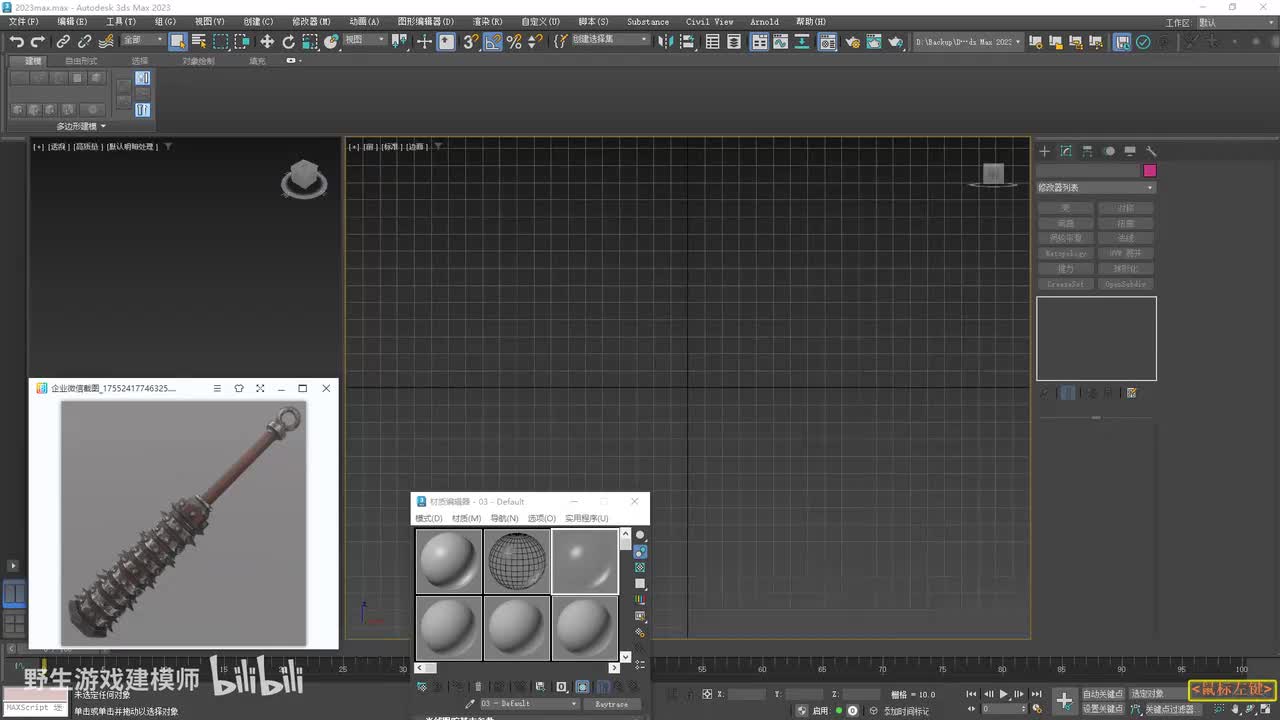Select the wireframe material sample sphere
The height and width of the screenshot is (720, 1280).
tap(517, 561)
